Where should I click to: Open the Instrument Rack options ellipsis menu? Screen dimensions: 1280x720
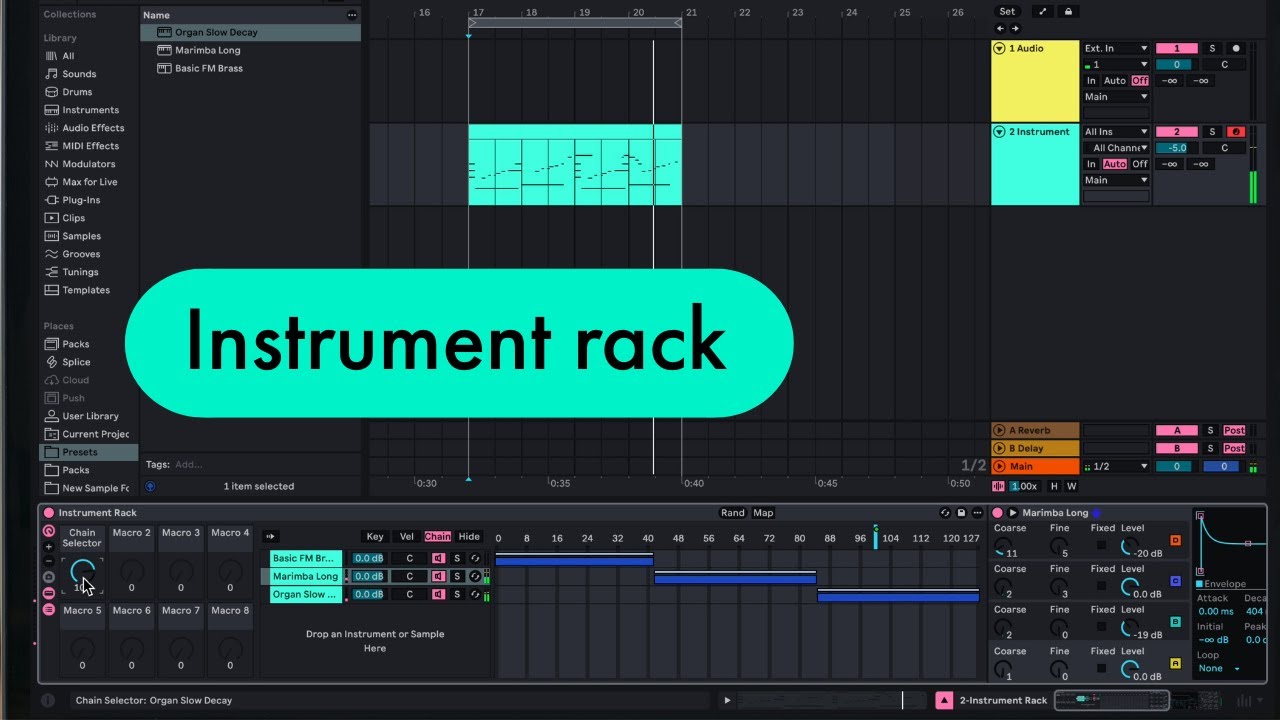coord(977,513)
